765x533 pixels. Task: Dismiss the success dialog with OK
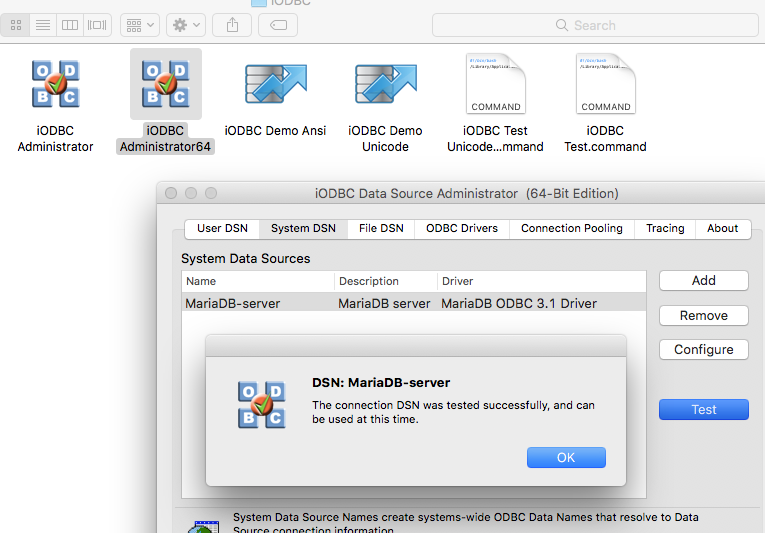[x=566, y=457]
